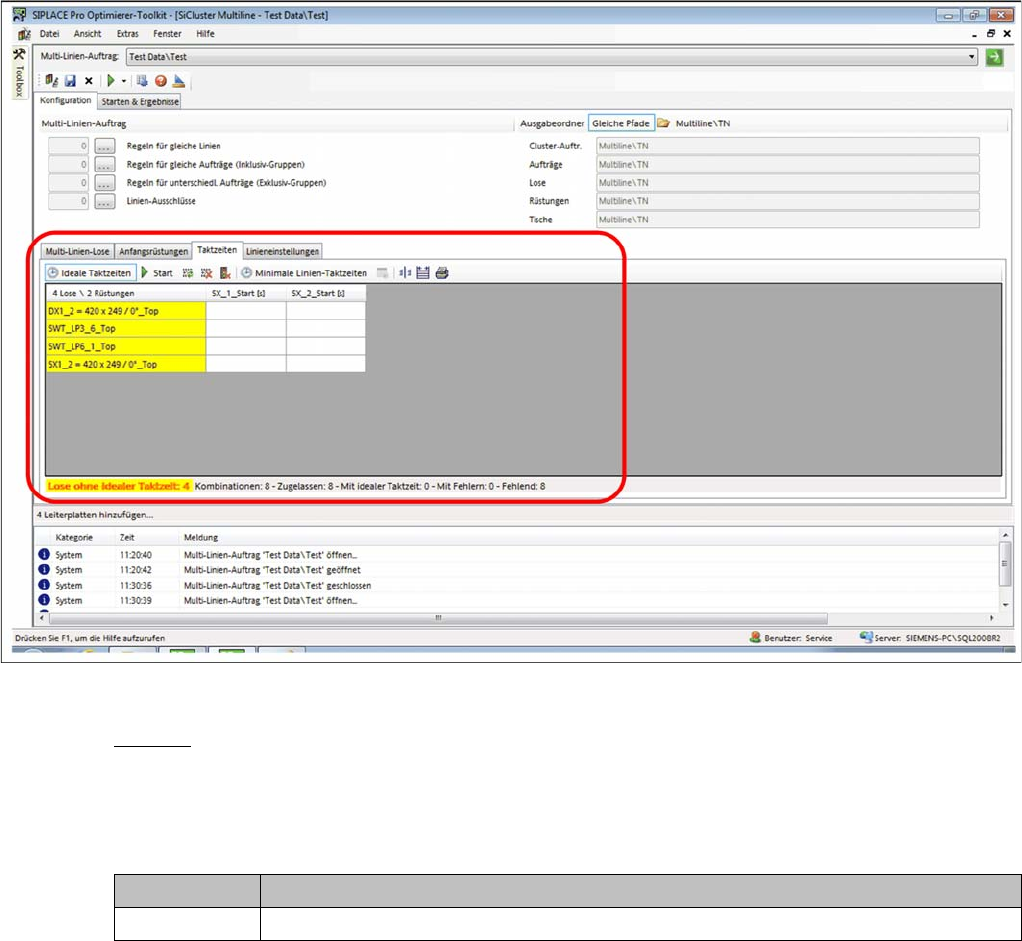This screenshot has width=1022, height=941.
Task: Select the SWT_LP3_6_Top row
Action: pyautogui.click(x=126, y=329)
